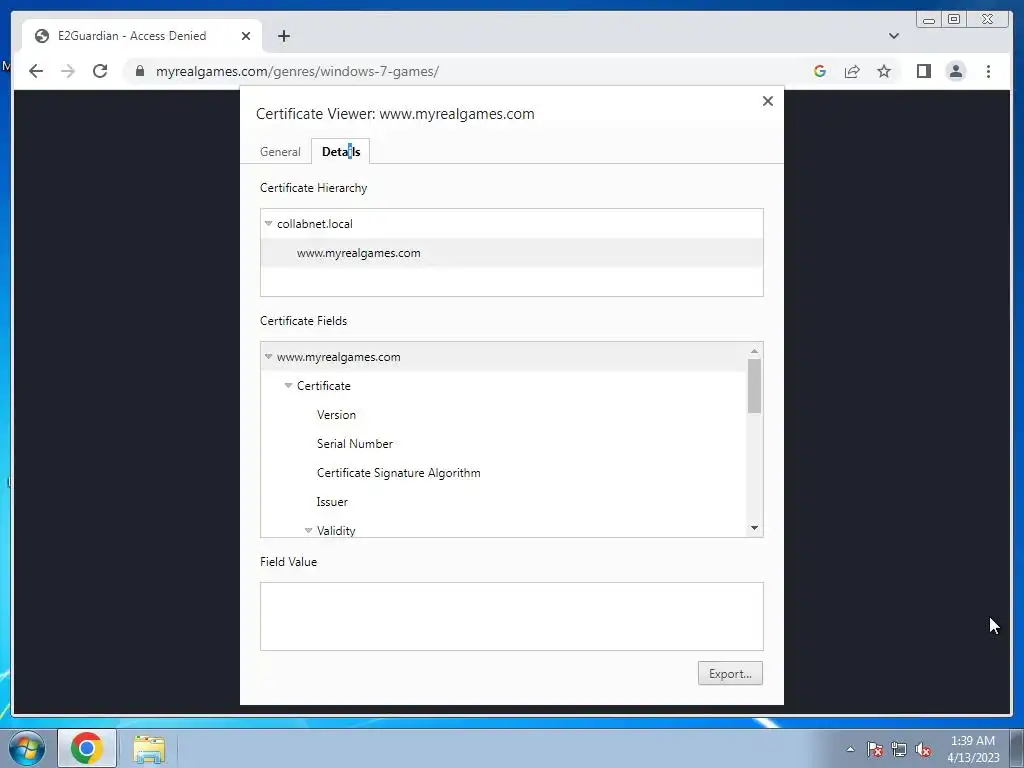Click the forward navigation arrow
This screenshot has height=768, width=1024.
pyautogui.click(x=68, y=71)
